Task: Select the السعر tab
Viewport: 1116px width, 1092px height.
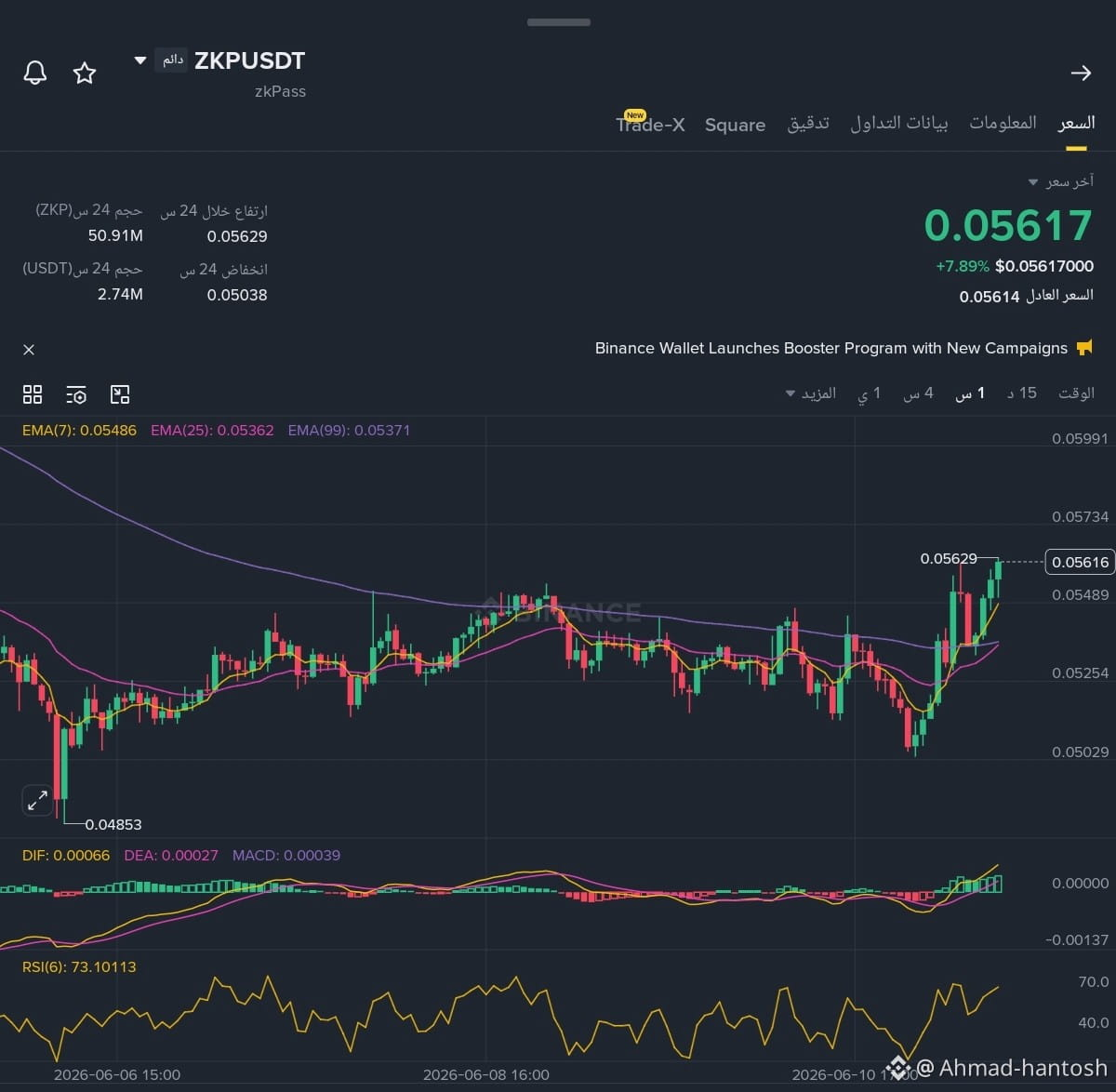Action: tap(1076, 123)
